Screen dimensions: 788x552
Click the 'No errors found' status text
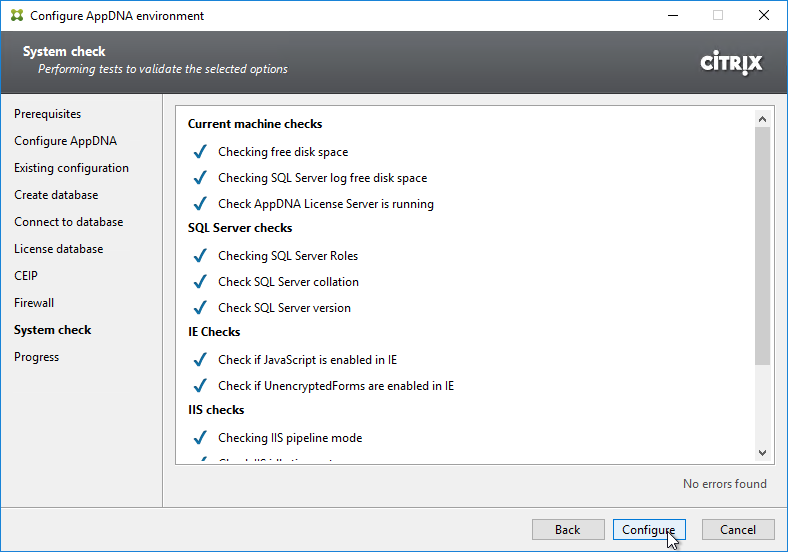pos(725,484)
